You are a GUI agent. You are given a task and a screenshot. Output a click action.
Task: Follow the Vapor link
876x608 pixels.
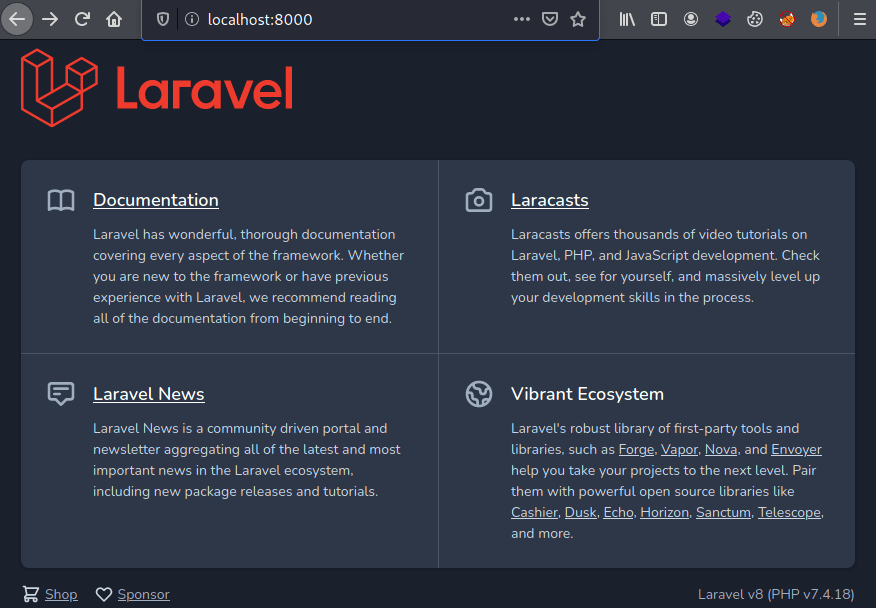(x=679, y=449)
